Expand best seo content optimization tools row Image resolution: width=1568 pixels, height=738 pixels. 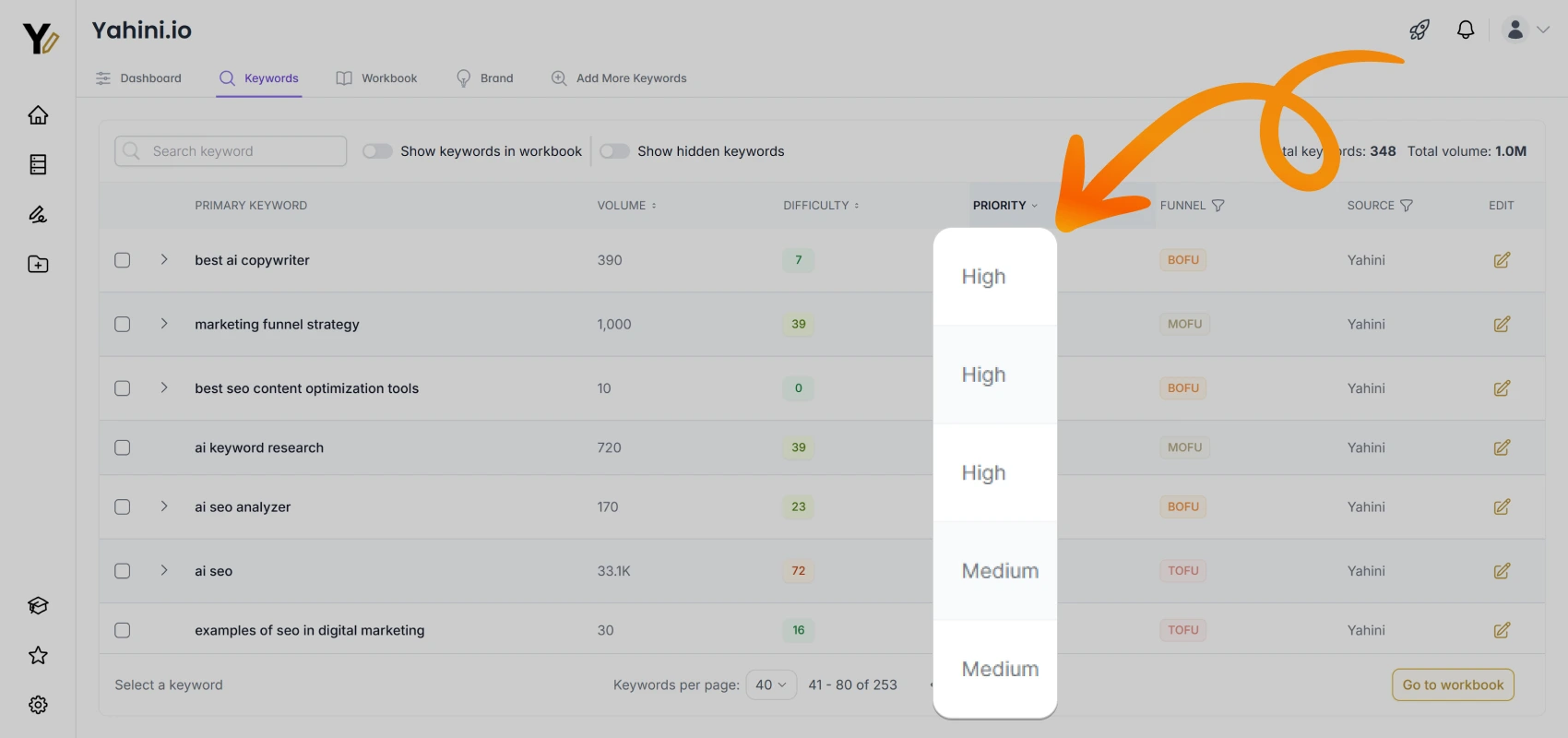coord(164,387)
